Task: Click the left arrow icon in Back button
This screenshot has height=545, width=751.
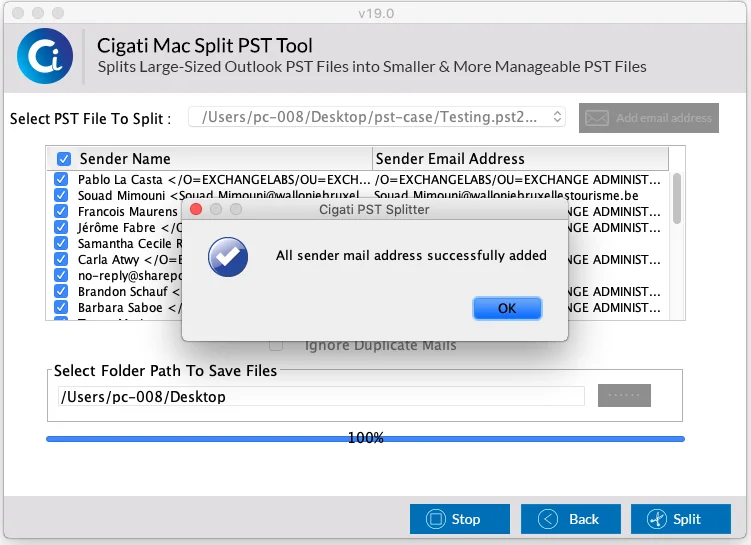Action: (547, 519)
